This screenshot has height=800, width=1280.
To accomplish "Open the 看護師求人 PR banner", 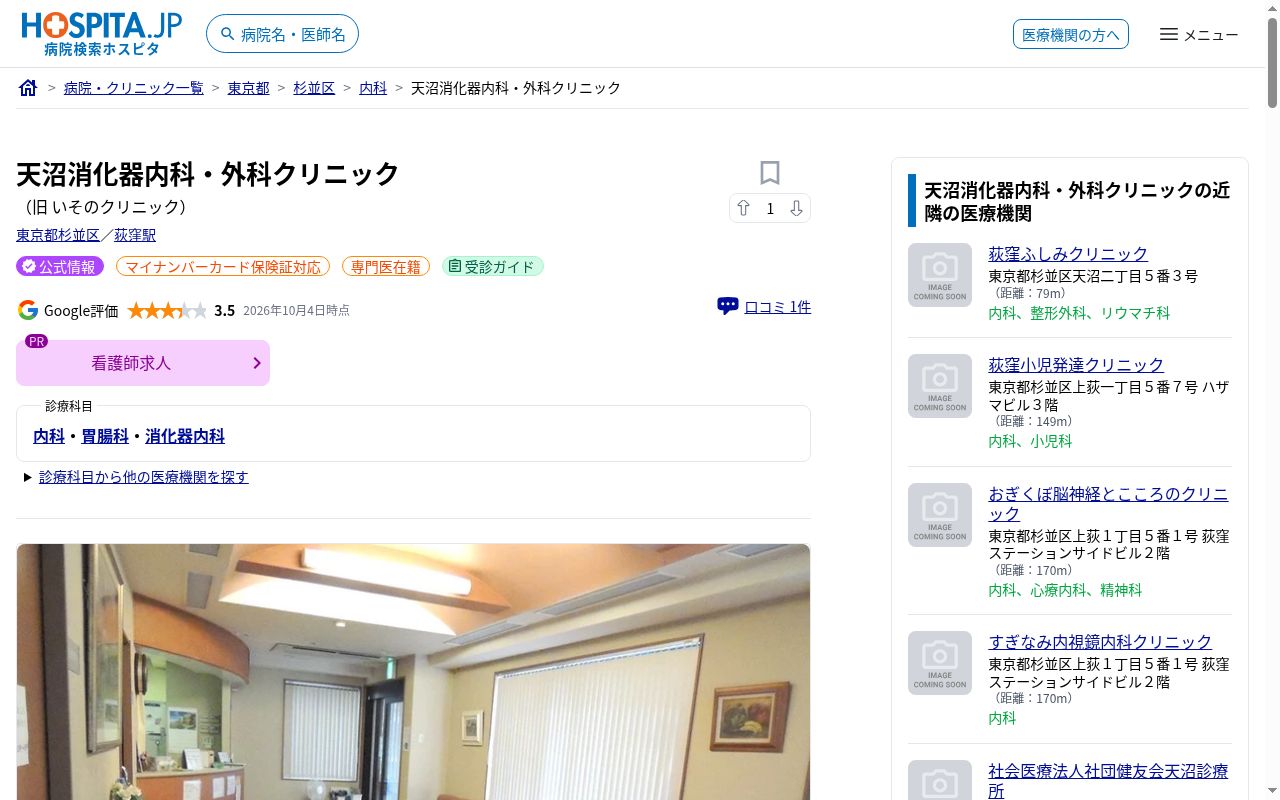I will (x=143, y=363).
